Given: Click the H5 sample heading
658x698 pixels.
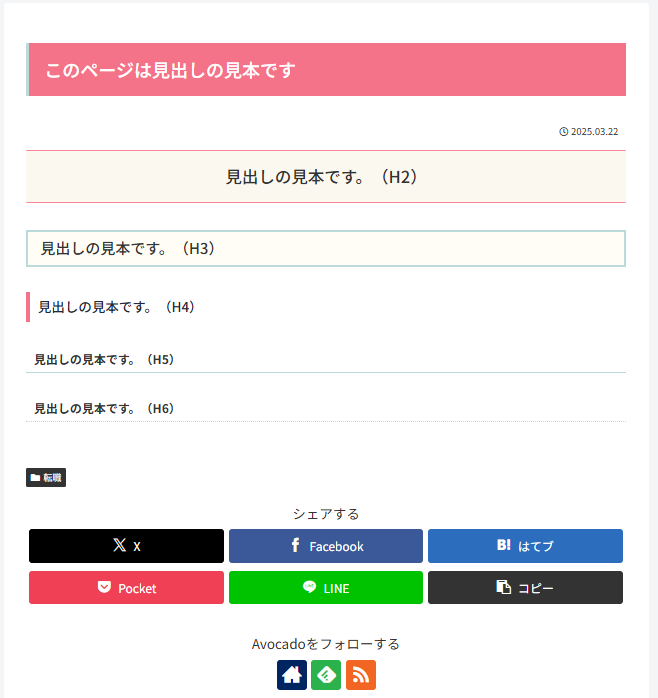Looking at the screenshot, I should click(x=104, y=359).
